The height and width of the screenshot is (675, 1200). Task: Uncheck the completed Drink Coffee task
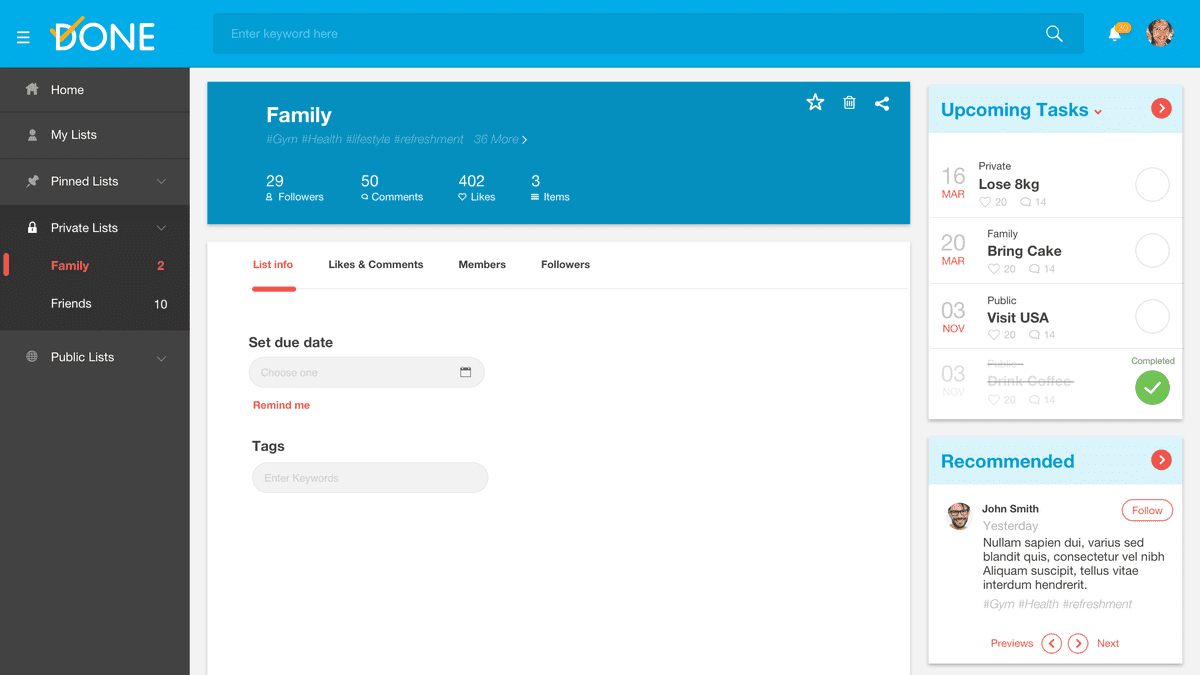pos(1152,387)
